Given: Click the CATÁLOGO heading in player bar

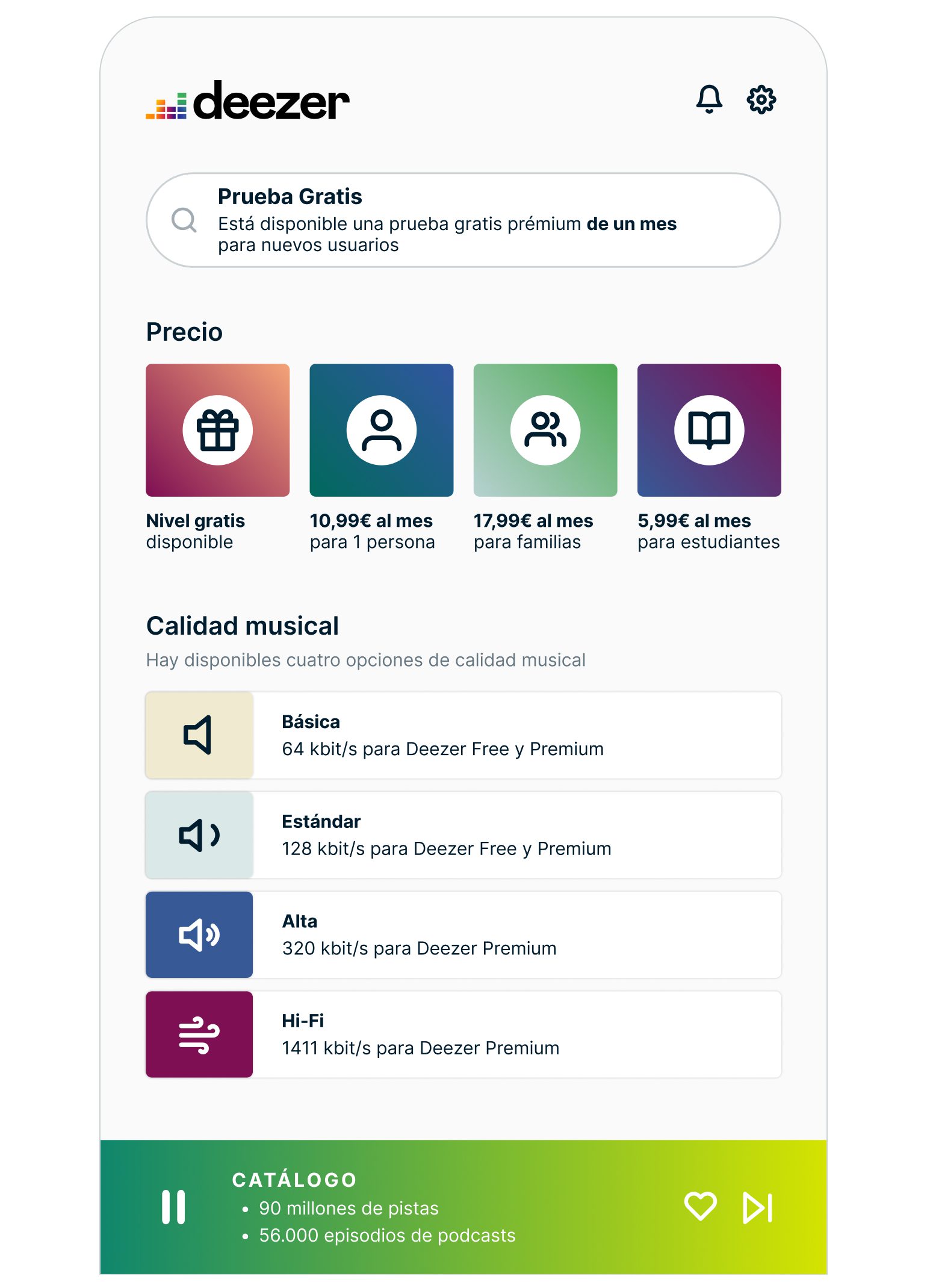Looking at the screenshot, I should [x=295, y=1180].
